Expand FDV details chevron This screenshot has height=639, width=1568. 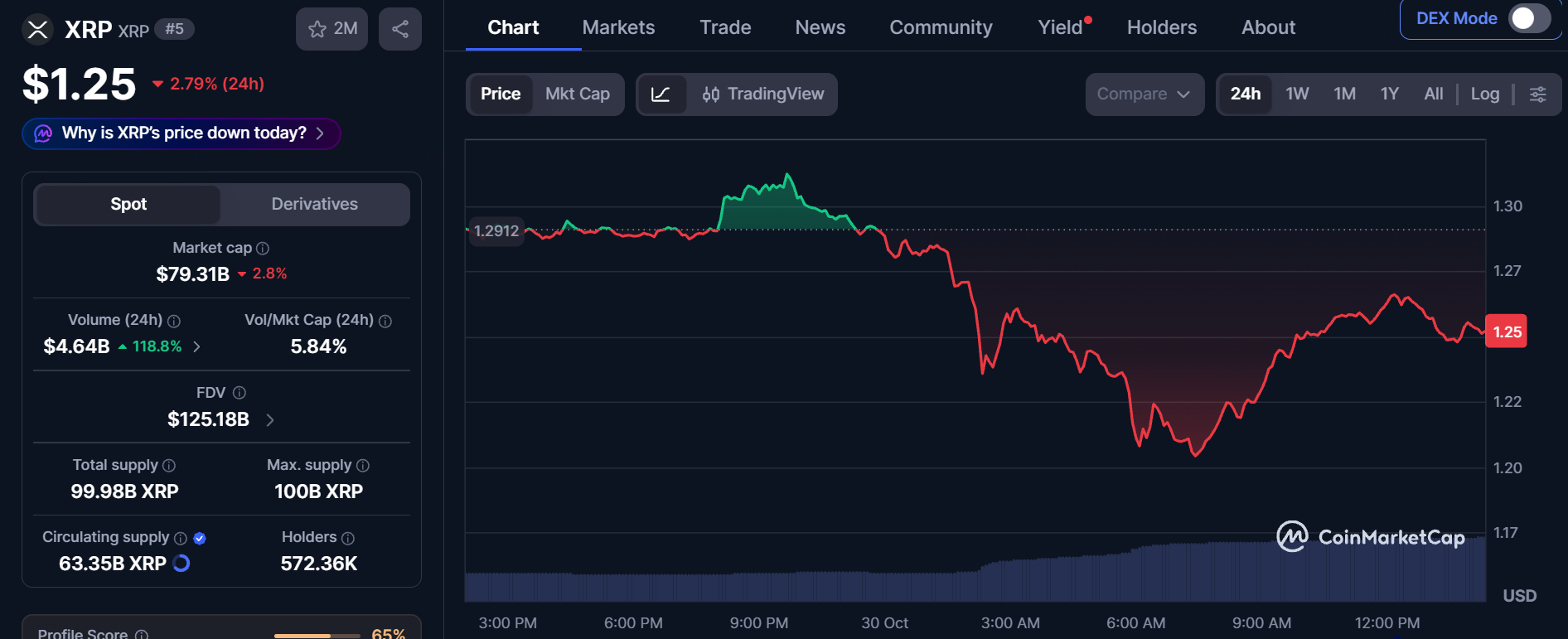click(270, 420)
